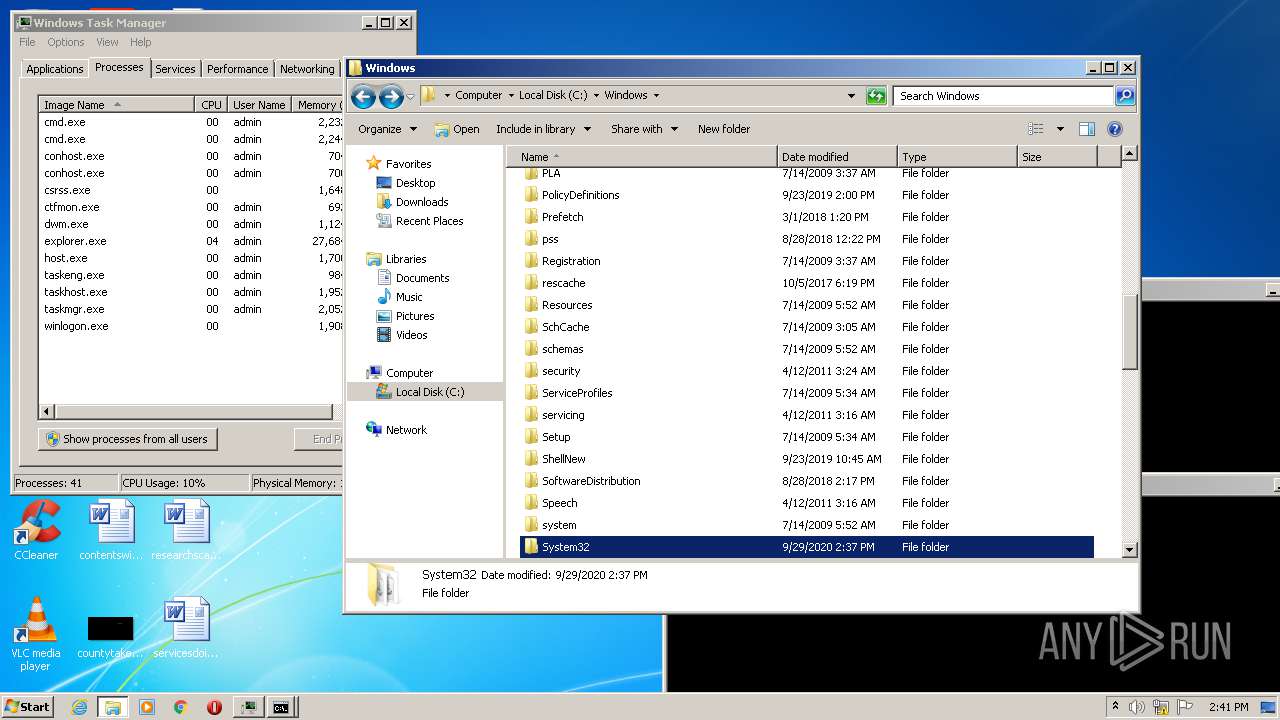Click the Explorer Forward navigation arrow

[391, 96]
